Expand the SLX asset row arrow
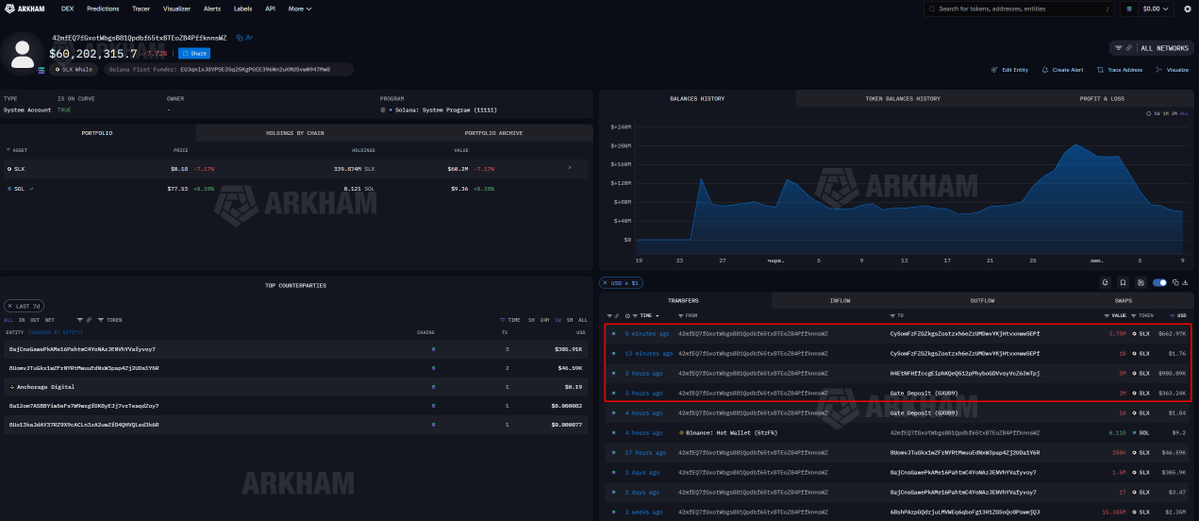1199x521 pixels. coord(569,168)
